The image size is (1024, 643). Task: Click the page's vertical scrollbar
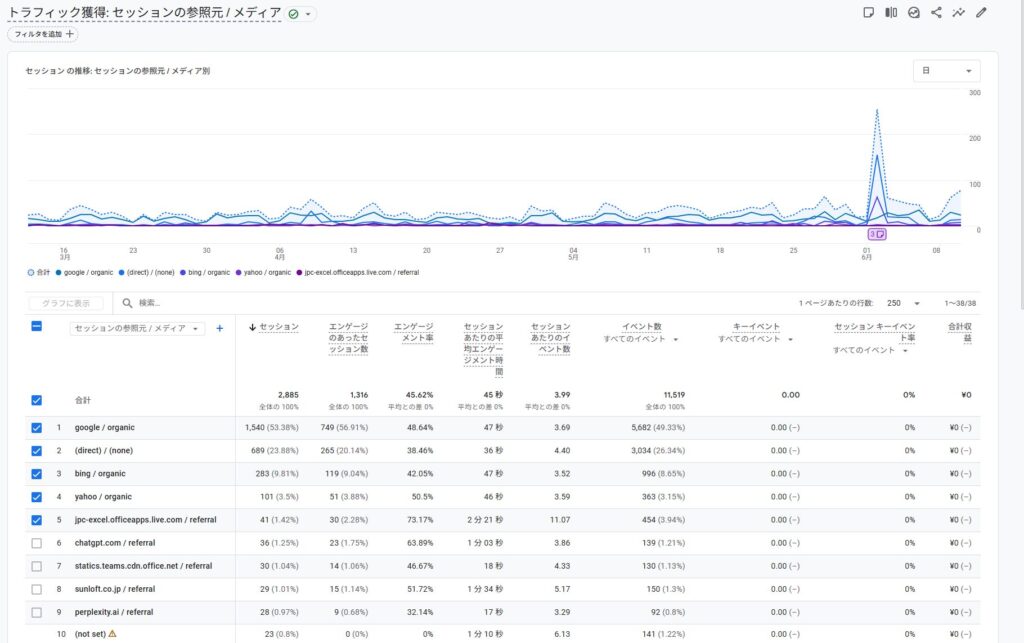[1021, 157]
